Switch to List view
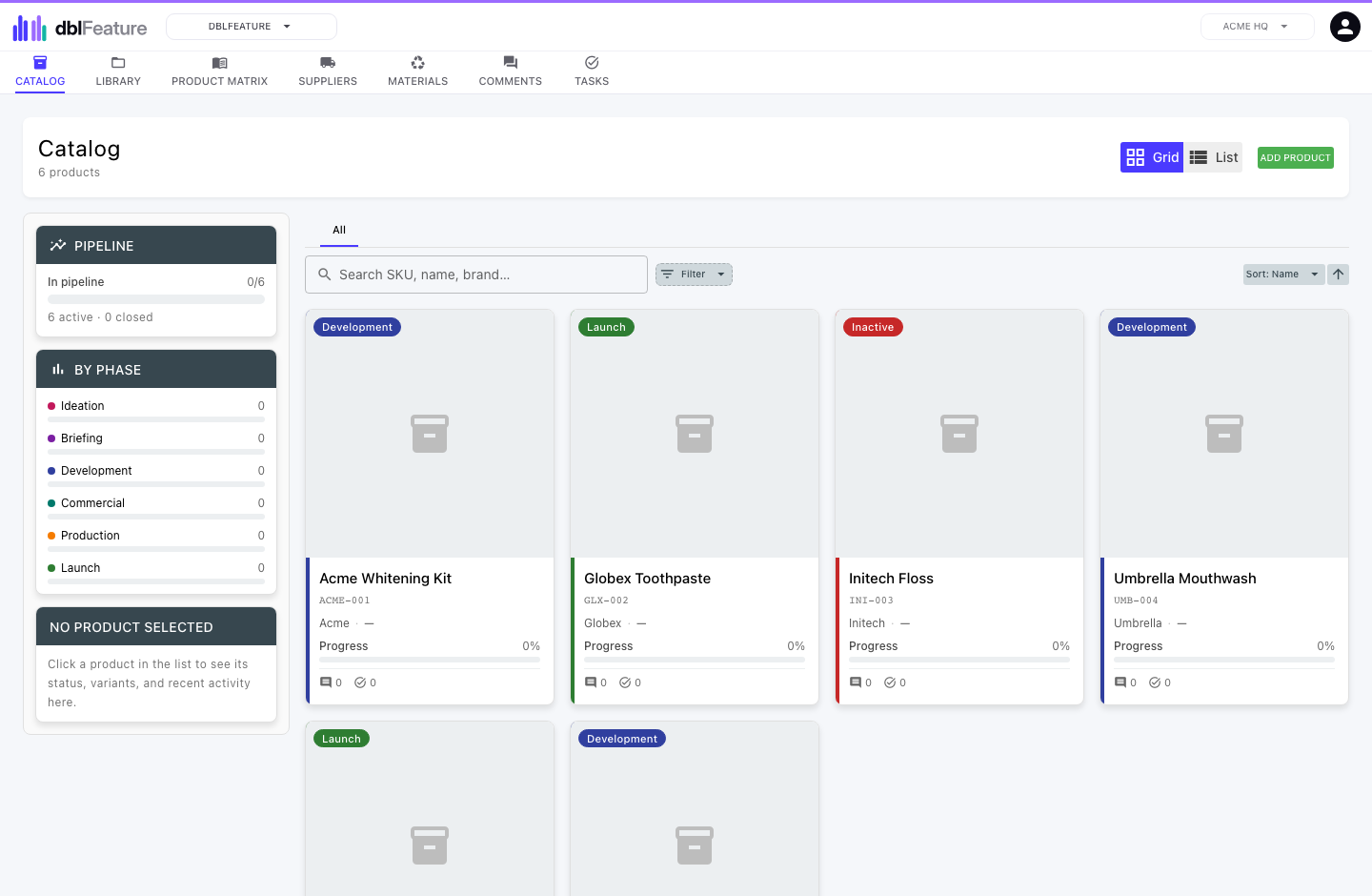The image size is (1372, 896). (x=1213, y=157)
